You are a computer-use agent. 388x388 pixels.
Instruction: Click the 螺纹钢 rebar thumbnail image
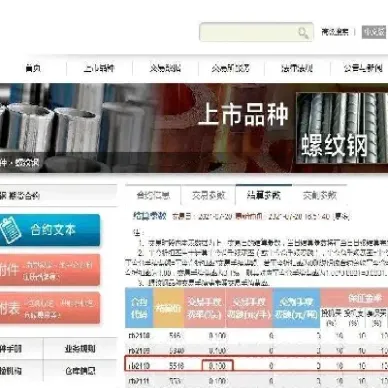coord(342,128)
